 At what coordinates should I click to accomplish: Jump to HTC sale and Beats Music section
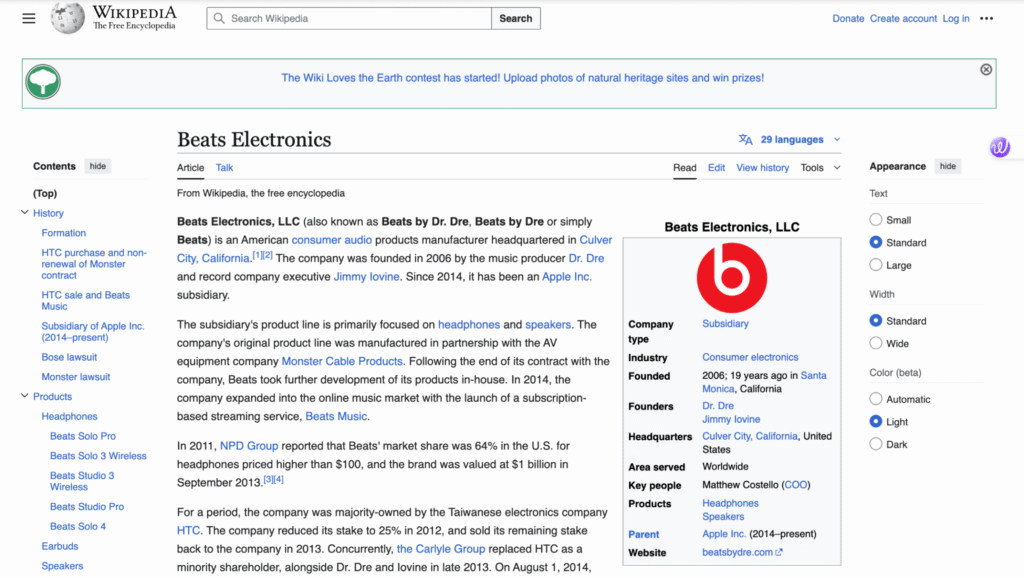[x=86, y=300]
